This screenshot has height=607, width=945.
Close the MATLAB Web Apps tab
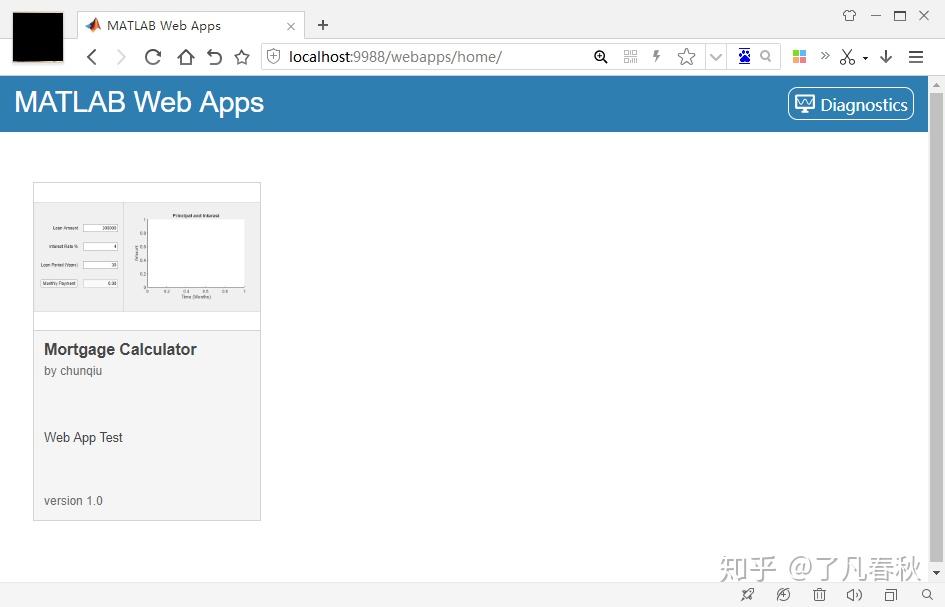tap(291, 26)
